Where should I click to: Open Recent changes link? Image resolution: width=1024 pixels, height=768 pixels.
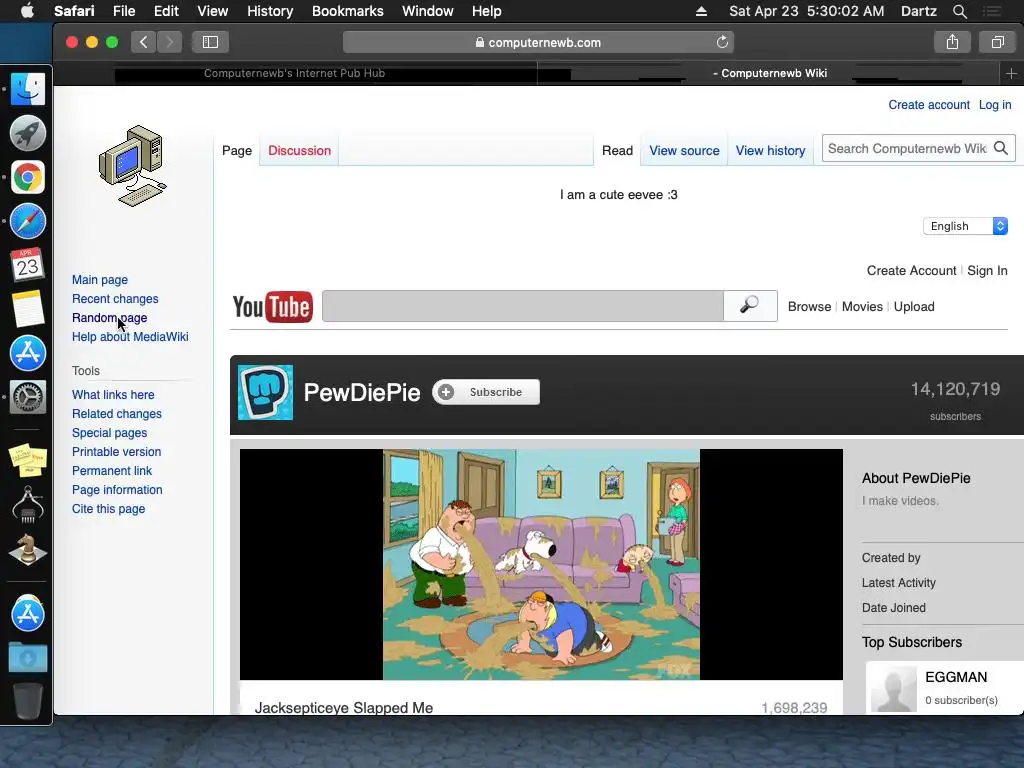pyautogui.click(x=115, y=298)
